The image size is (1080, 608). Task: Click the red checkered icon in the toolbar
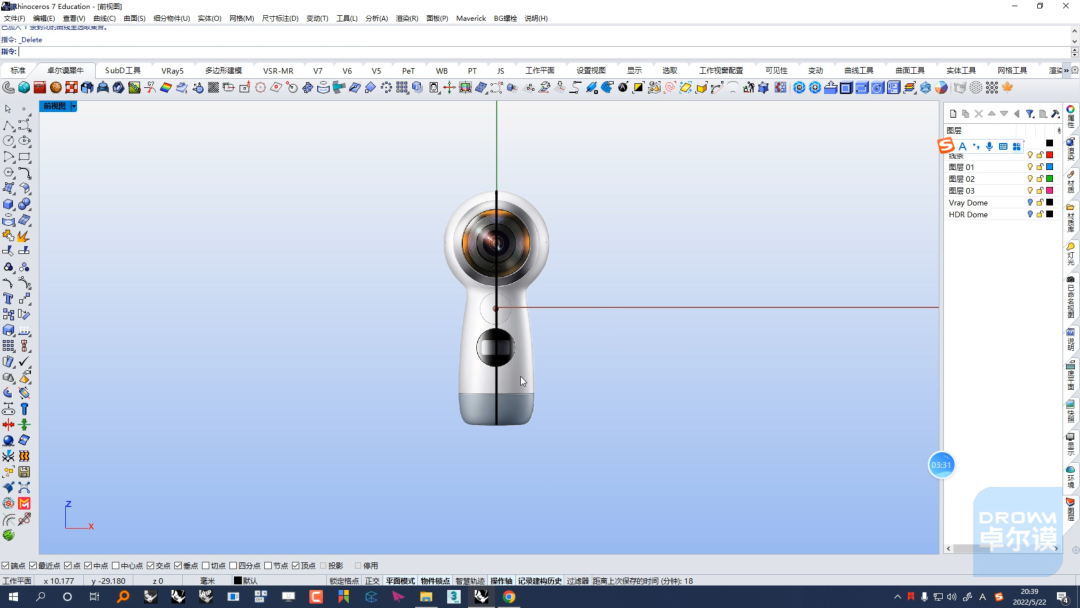[x=72, y=87]
